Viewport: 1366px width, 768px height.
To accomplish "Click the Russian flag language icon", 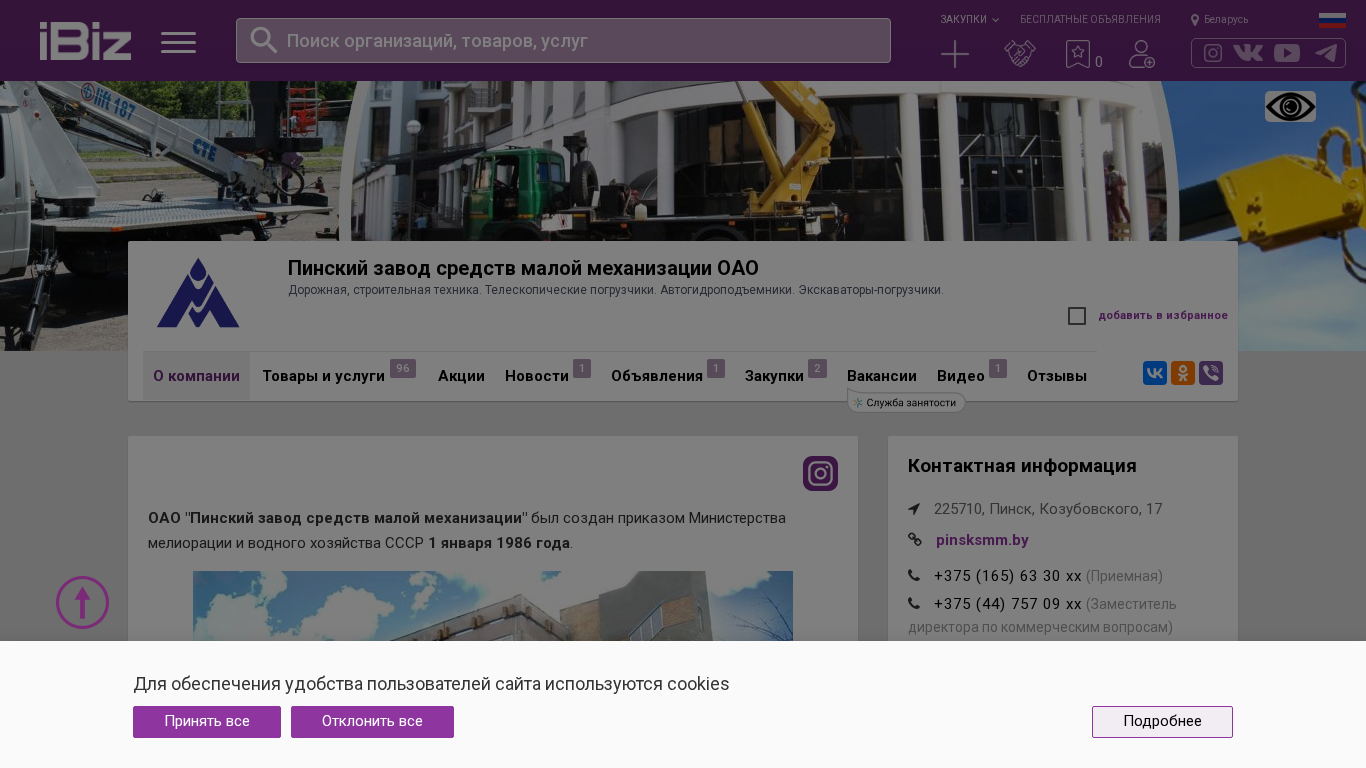I will point(1332,20).
